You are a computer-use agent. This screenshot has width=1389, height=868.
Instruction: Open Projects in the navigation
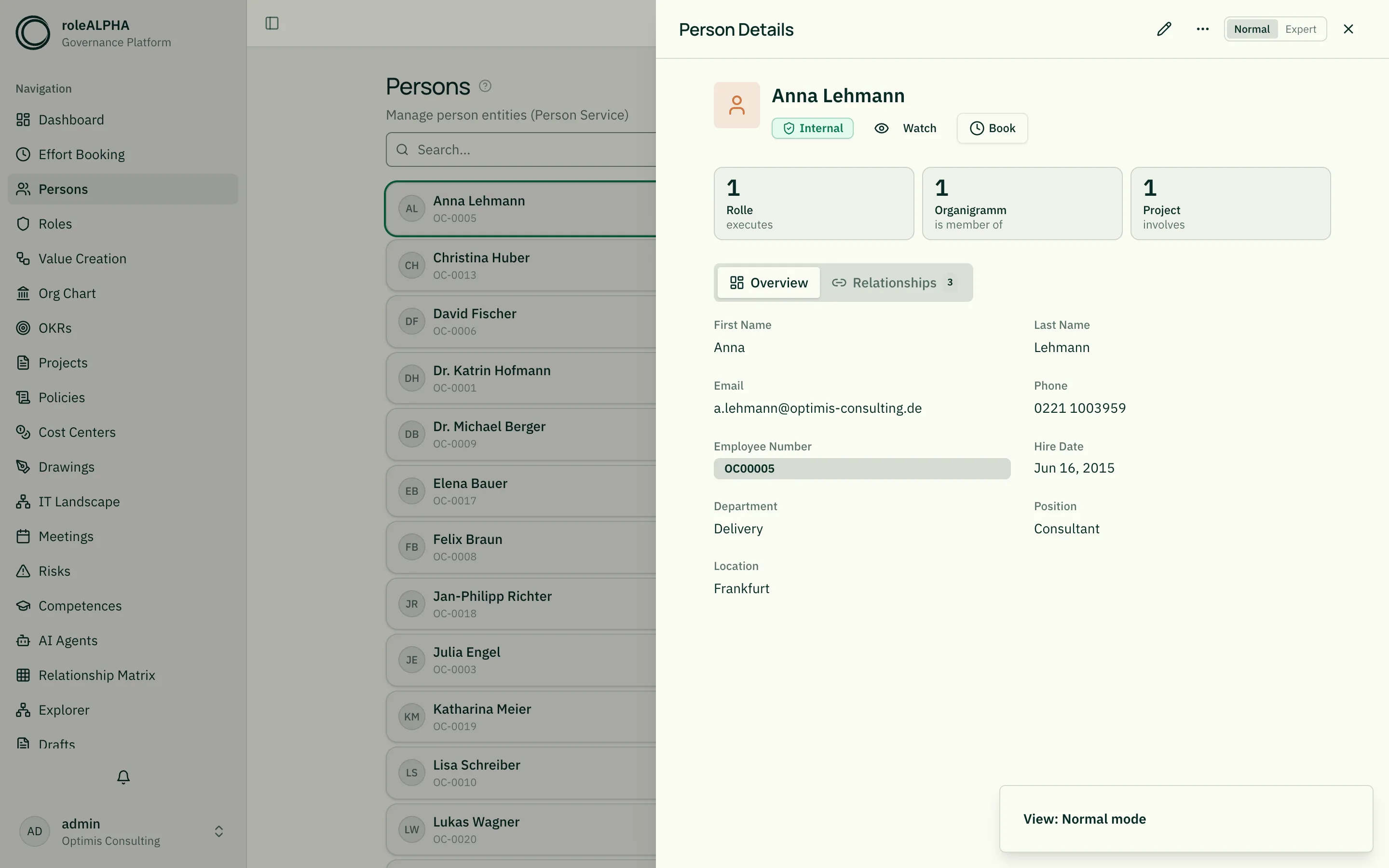coord(123,363)
